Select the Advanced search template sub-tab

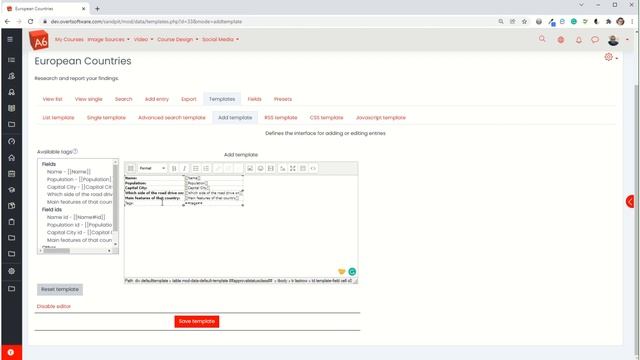(172, 118)
